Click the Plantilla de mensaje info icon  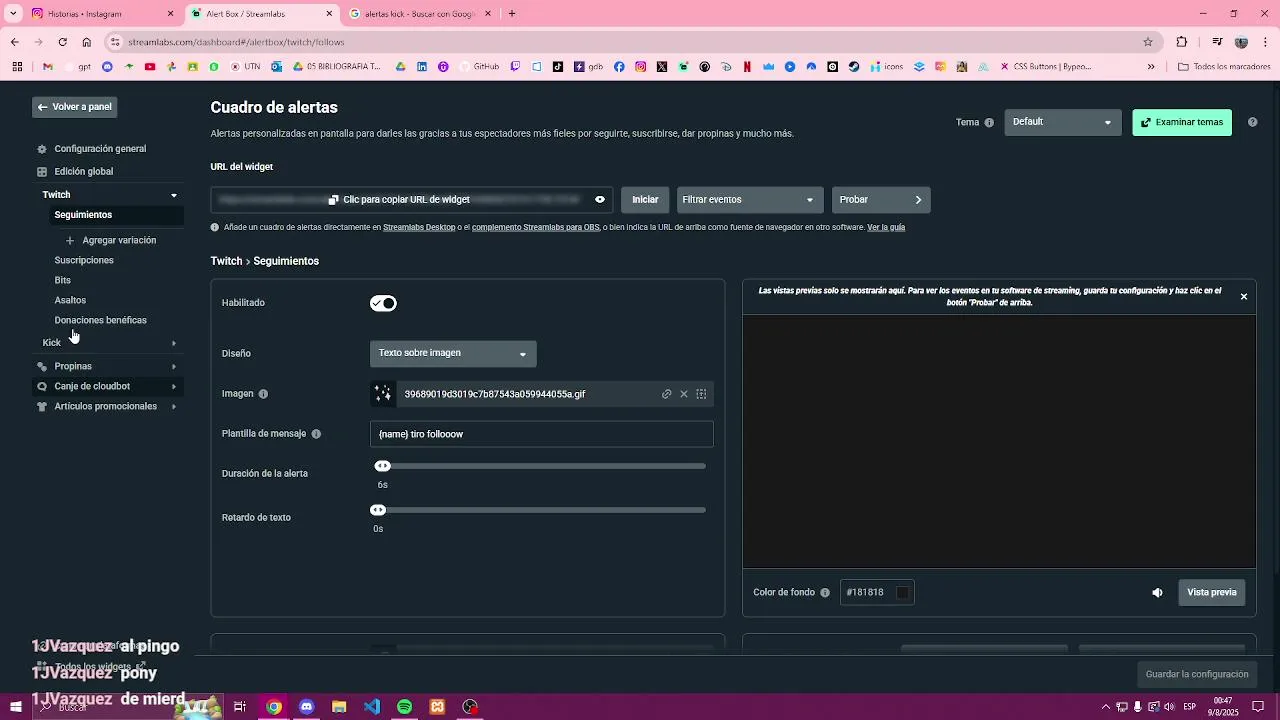click(x=316, y=434)
